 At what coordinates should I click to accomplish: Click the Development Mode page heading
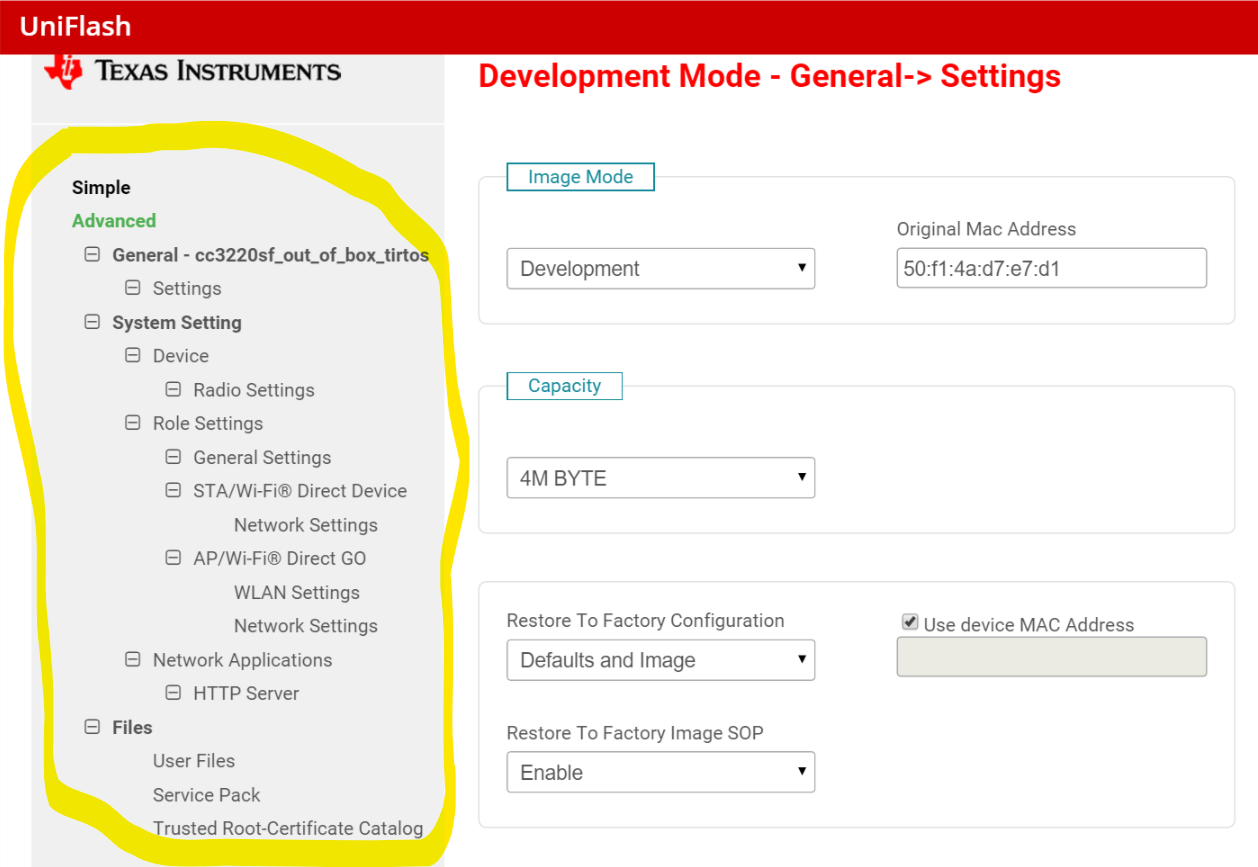(x=770, y=76)
